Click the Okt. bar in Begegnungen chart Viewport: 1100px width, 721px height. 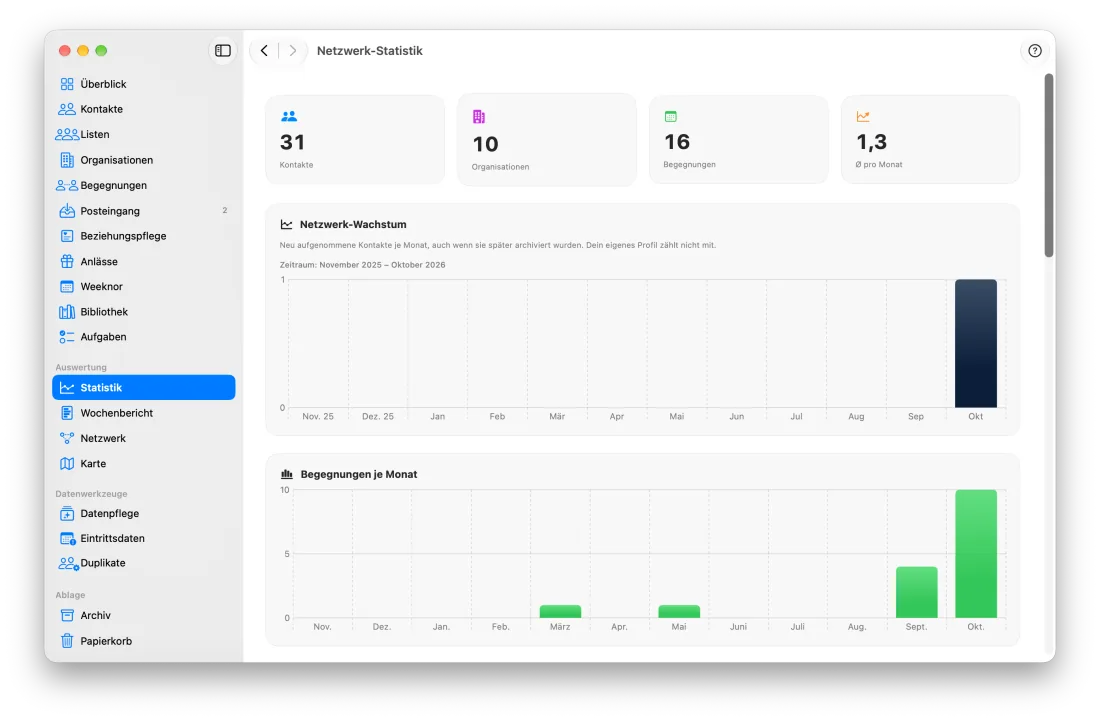(x=975, y=554)
